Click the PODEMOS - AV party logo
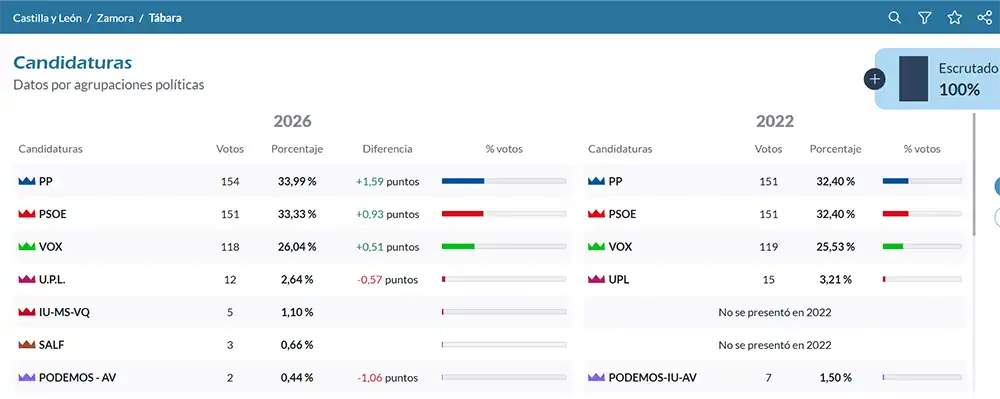This screenshot has width=1000, height=399. click(x=26, y=378)
